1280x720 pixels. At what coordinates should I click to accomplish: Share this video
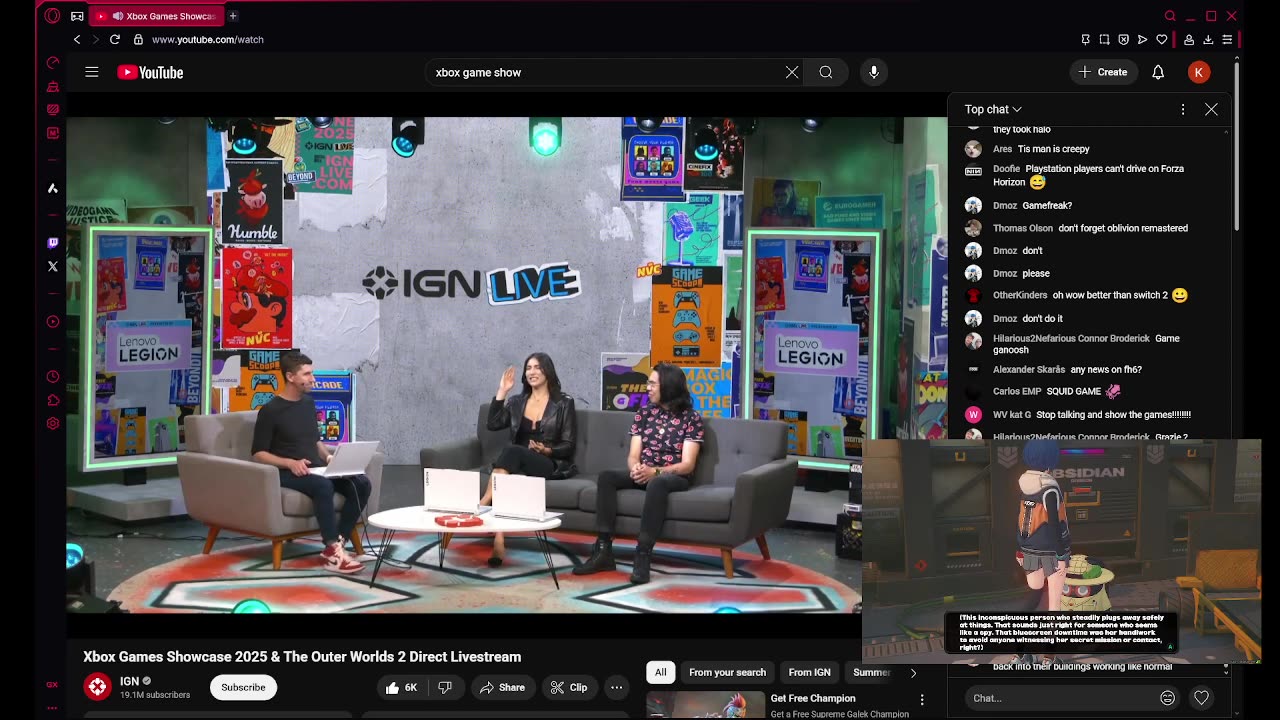[502, 687]
